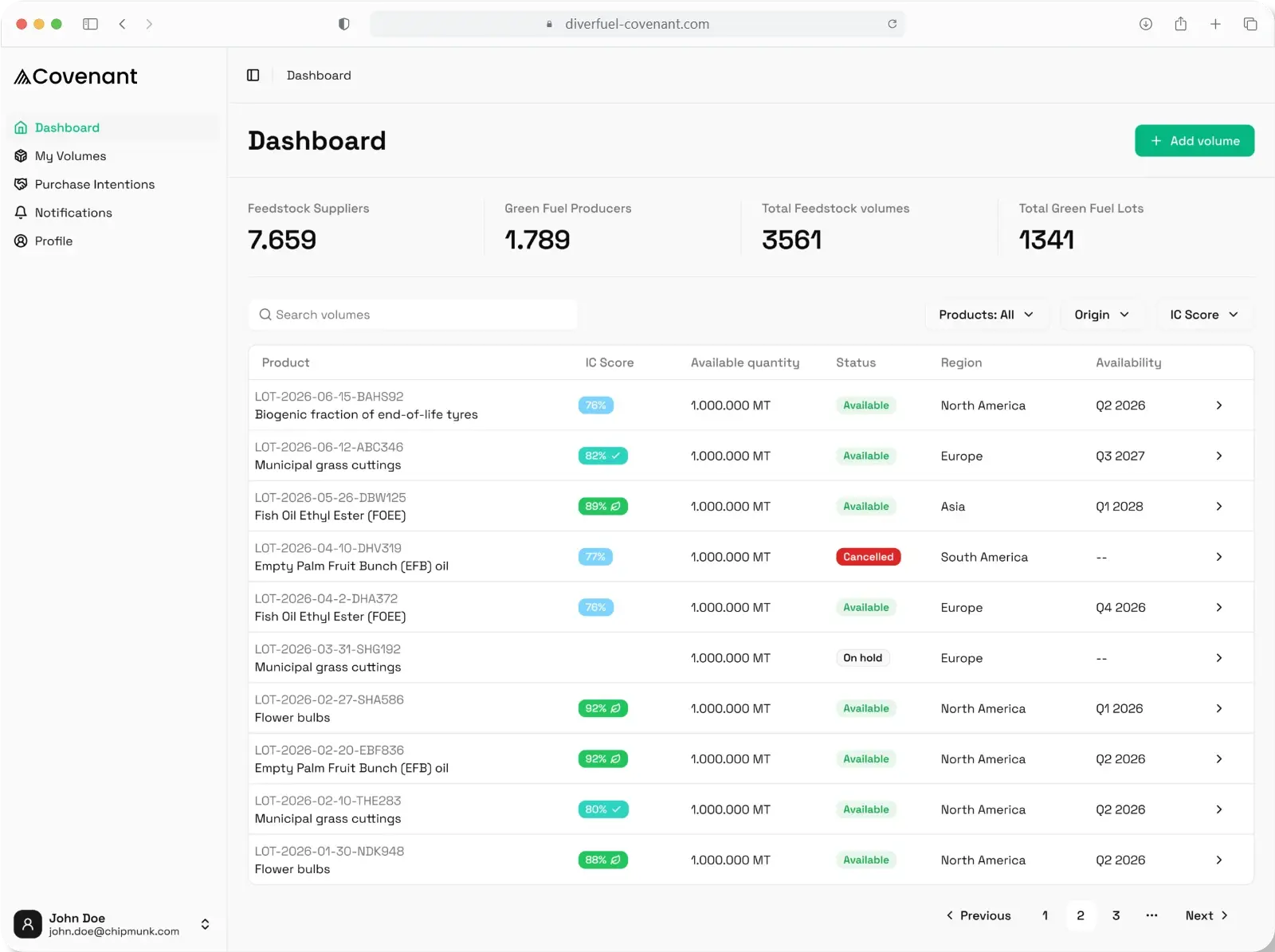Screen dimensions: 1275x952
Task: Go back with the browser back arrow
Action: (x=122, y=24)
